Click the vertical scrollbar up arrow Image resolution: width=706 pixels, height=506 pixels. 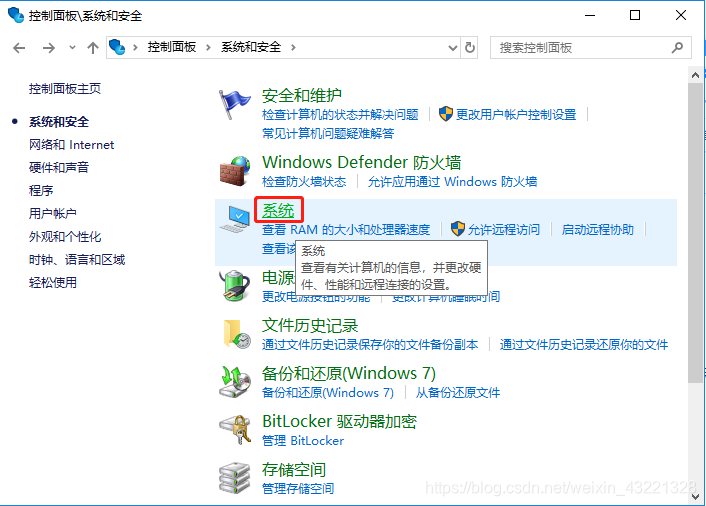tap(695, 75)
